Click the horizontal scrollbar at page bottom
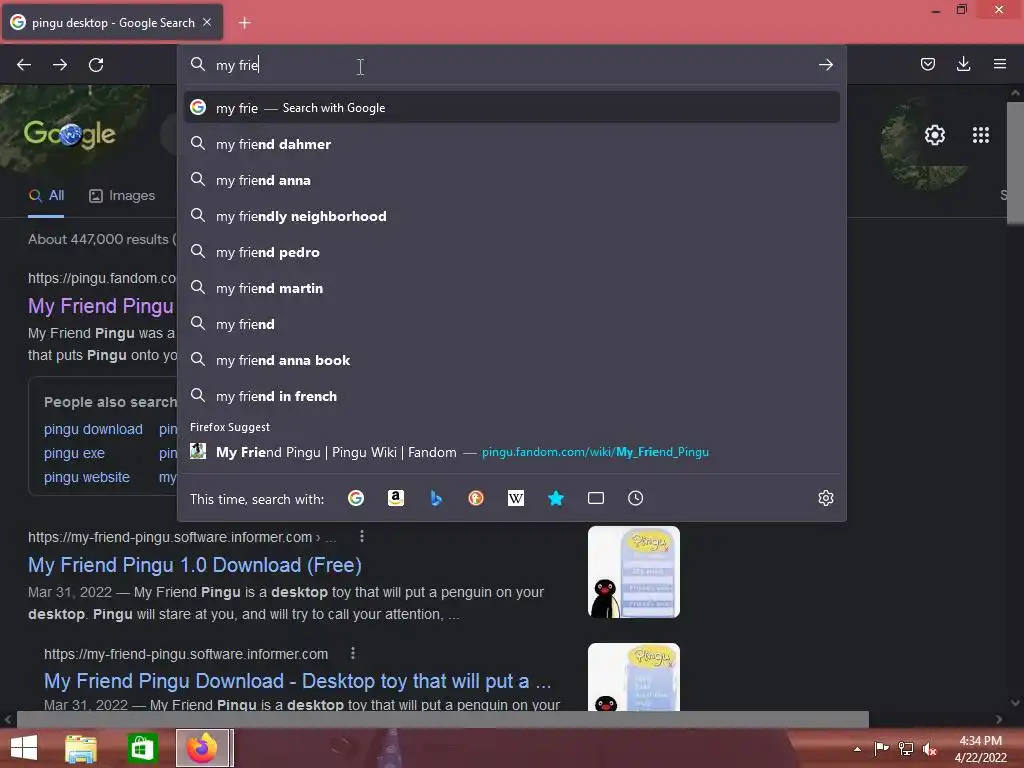Screen dimensions: 1024x768 pos(443,719)
